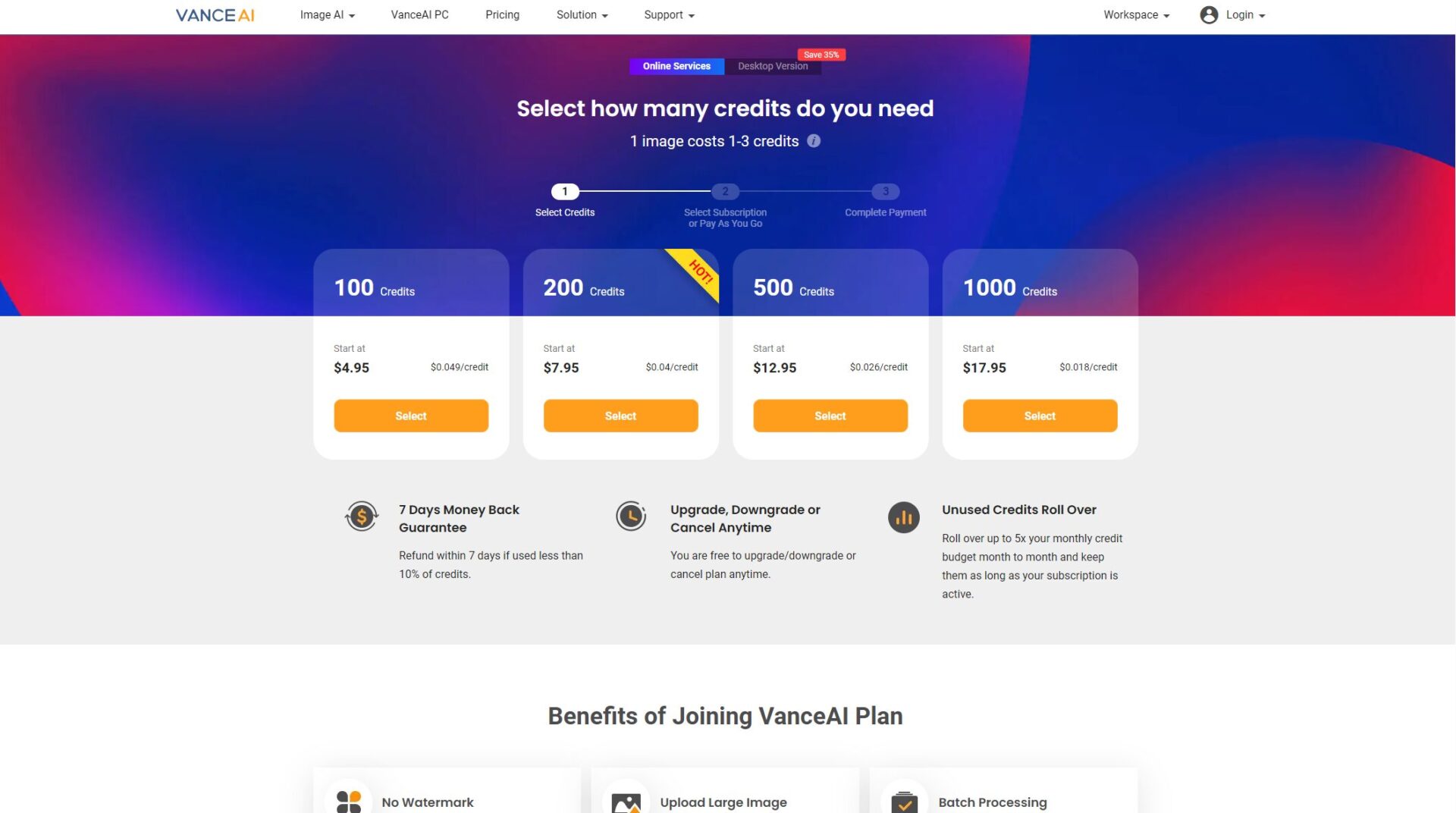The height and width of the screenshot is (813, 1456).
Task: Click the clock icon for cancel anytime
Action: [x=632, y=516]
